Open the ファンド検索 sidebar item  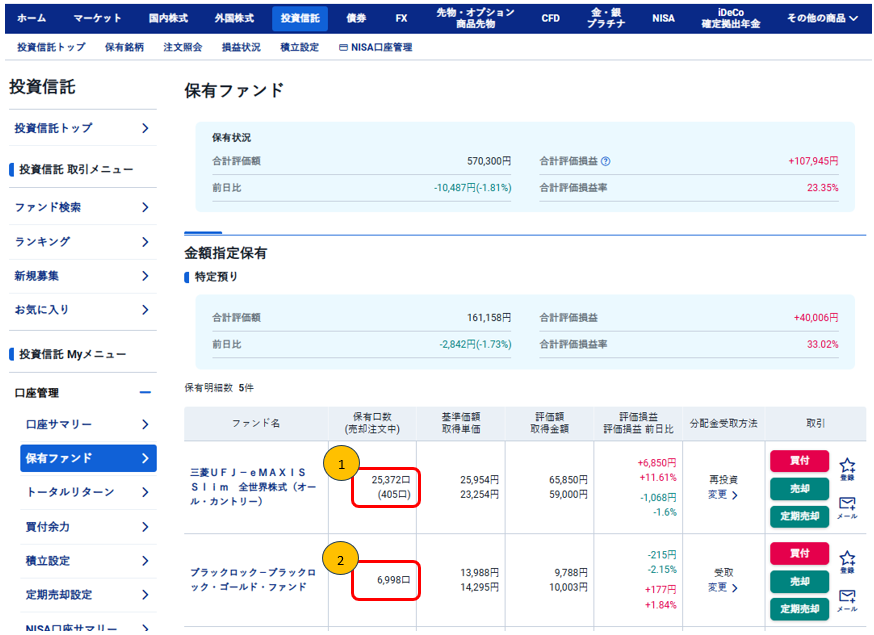[x=82, y=207]
